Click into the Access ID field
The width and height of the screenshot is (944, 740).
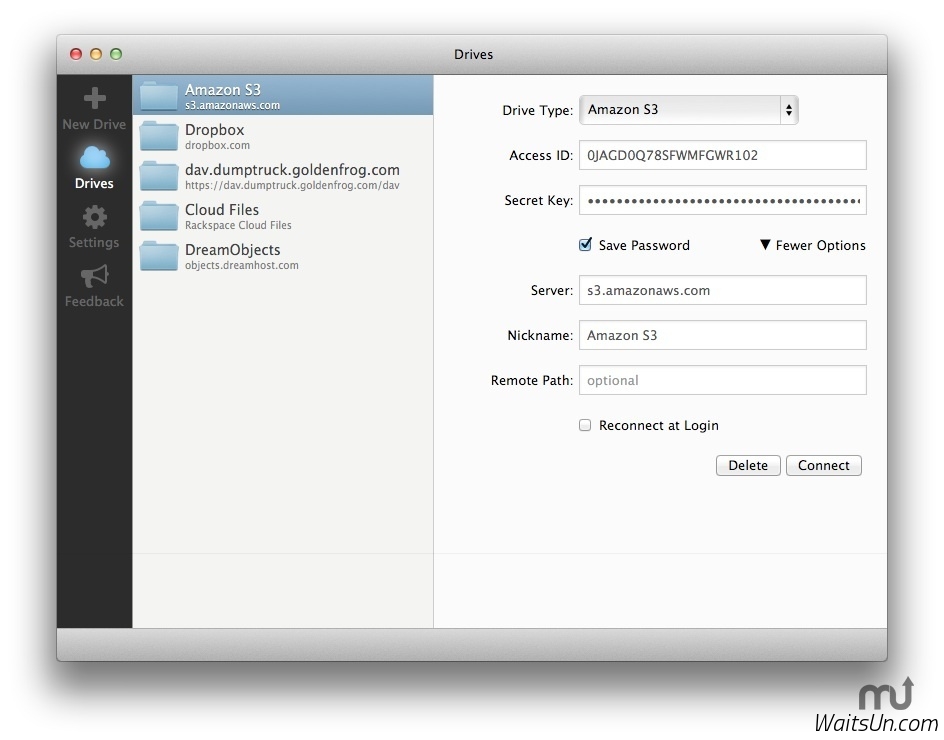[x=722, y=155]
